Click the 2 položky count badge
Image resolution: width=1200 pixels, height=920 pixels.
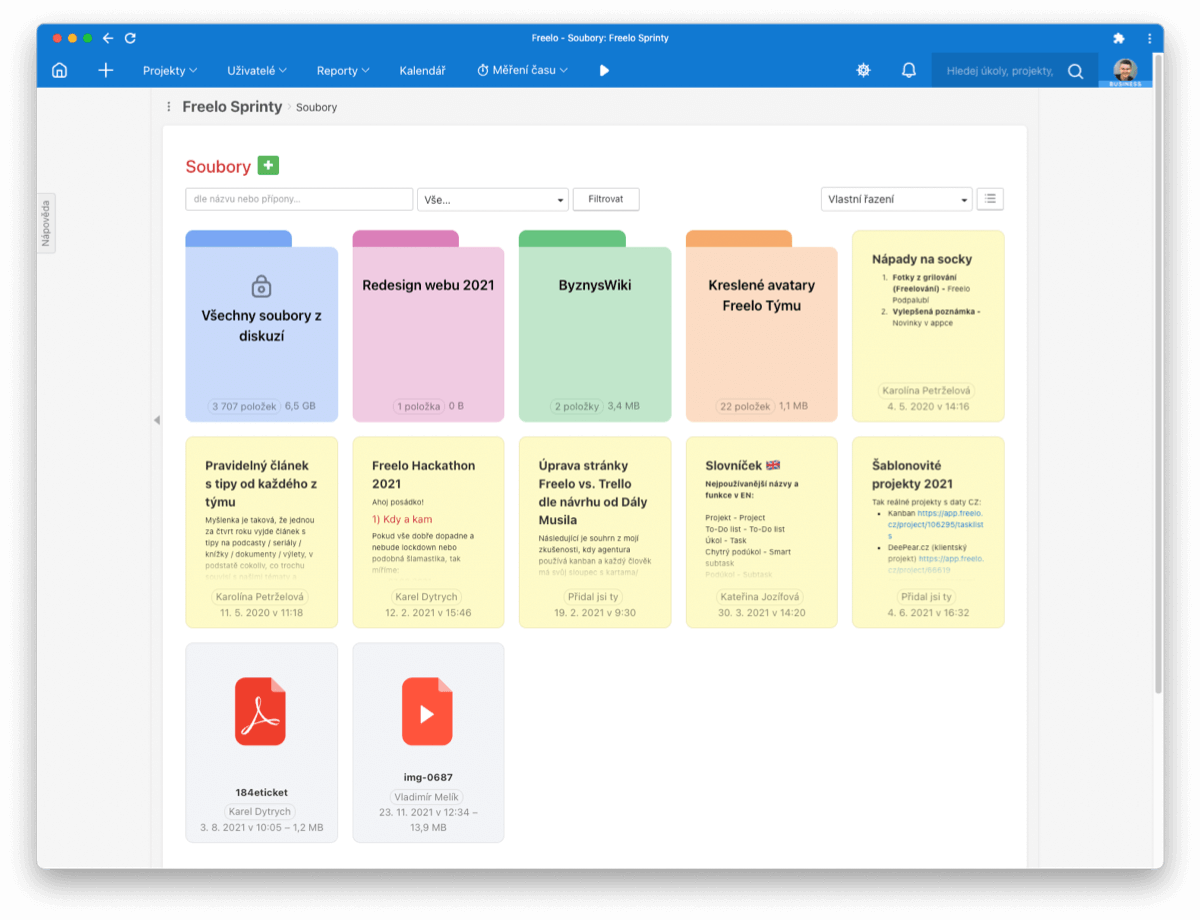[x=577, y=407]
